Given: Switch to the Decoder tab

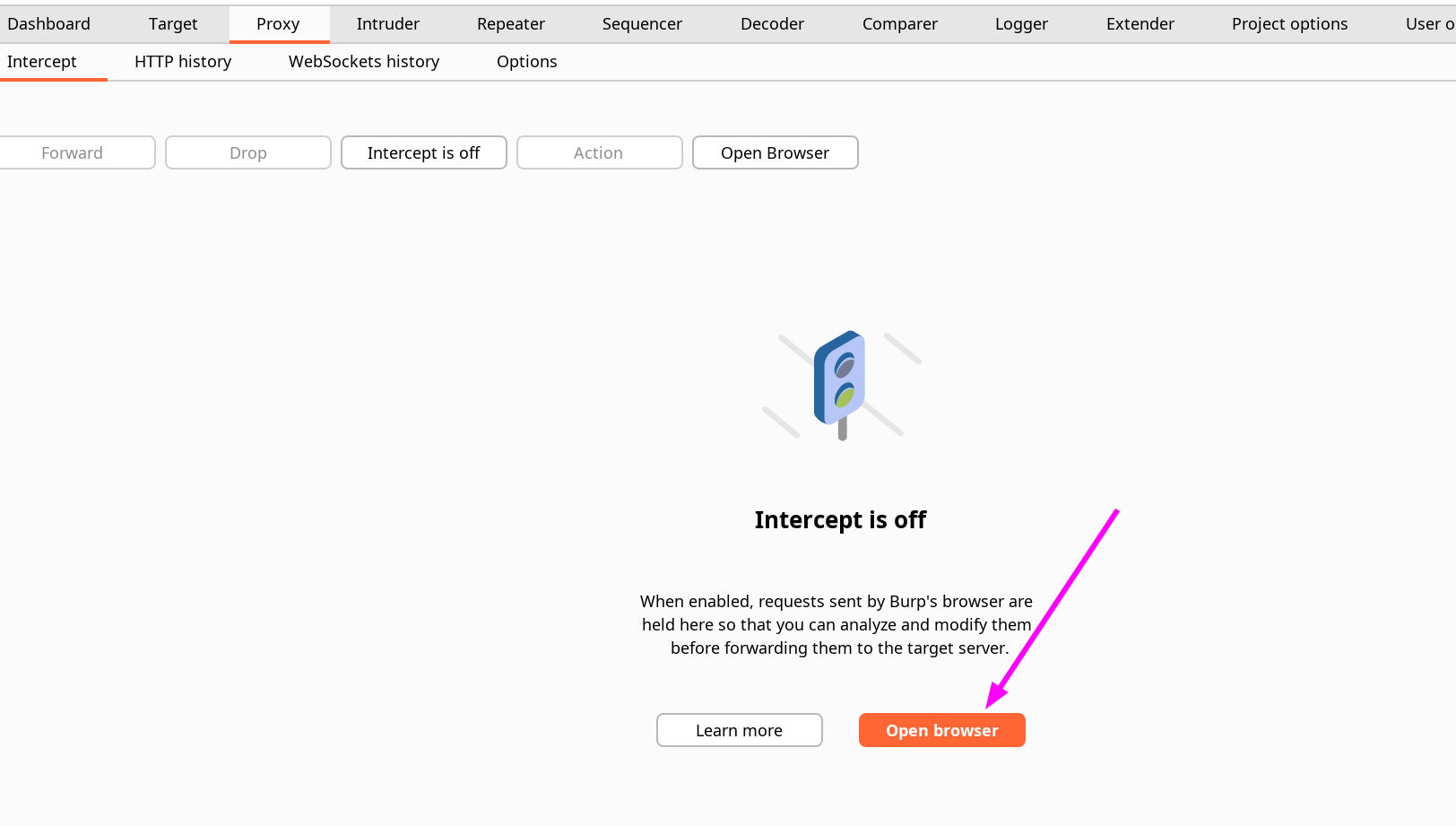Looking at the screenshot, I should 772,24.
